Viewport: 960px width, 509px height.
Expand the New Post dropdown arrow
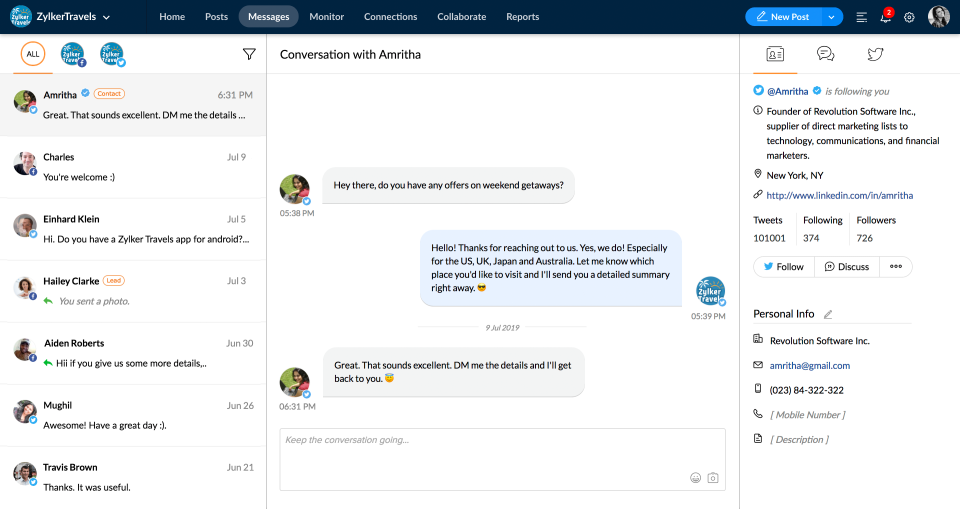click(831, 17)
